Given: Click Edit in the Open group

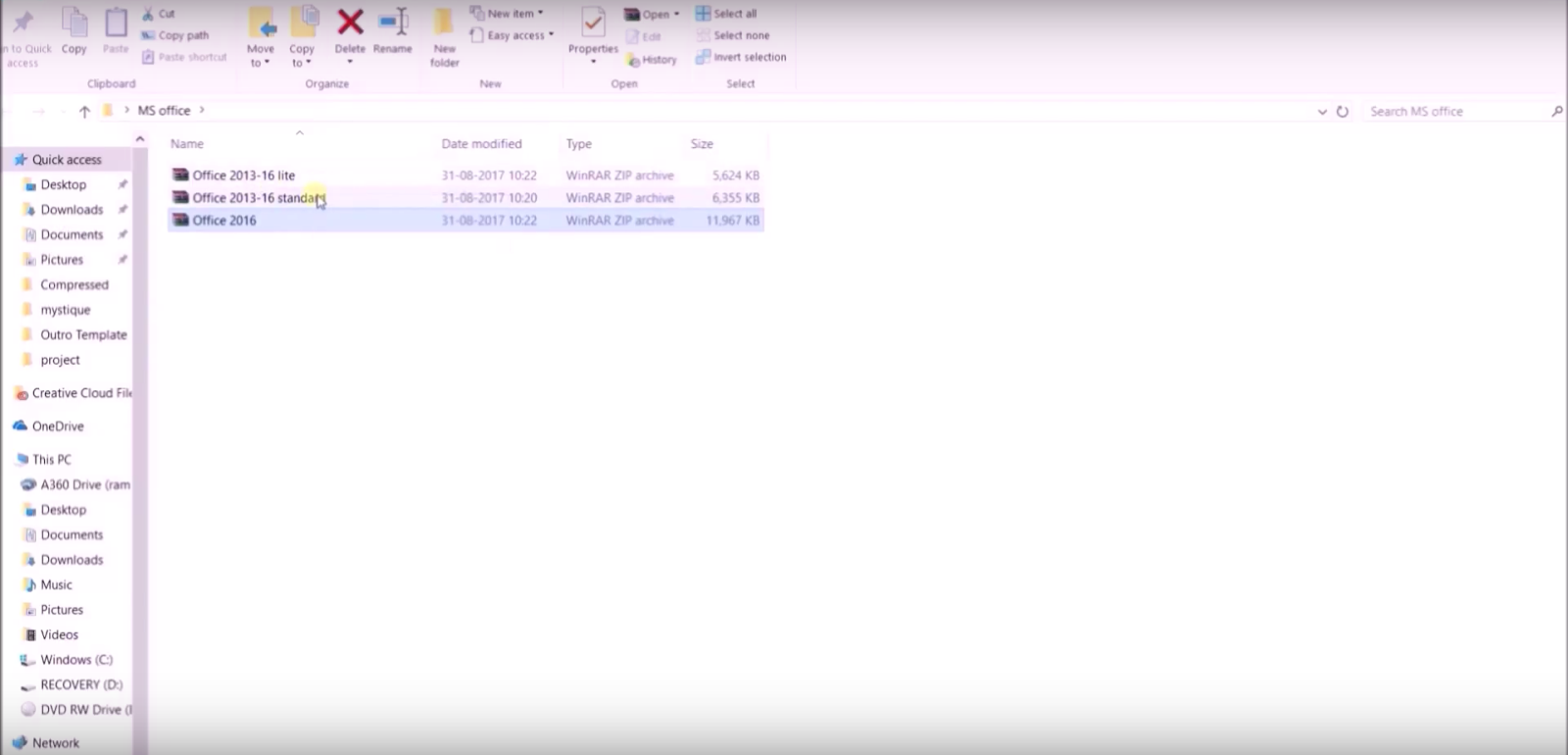Looking at the screenshot, I should (x=643, y=36).
